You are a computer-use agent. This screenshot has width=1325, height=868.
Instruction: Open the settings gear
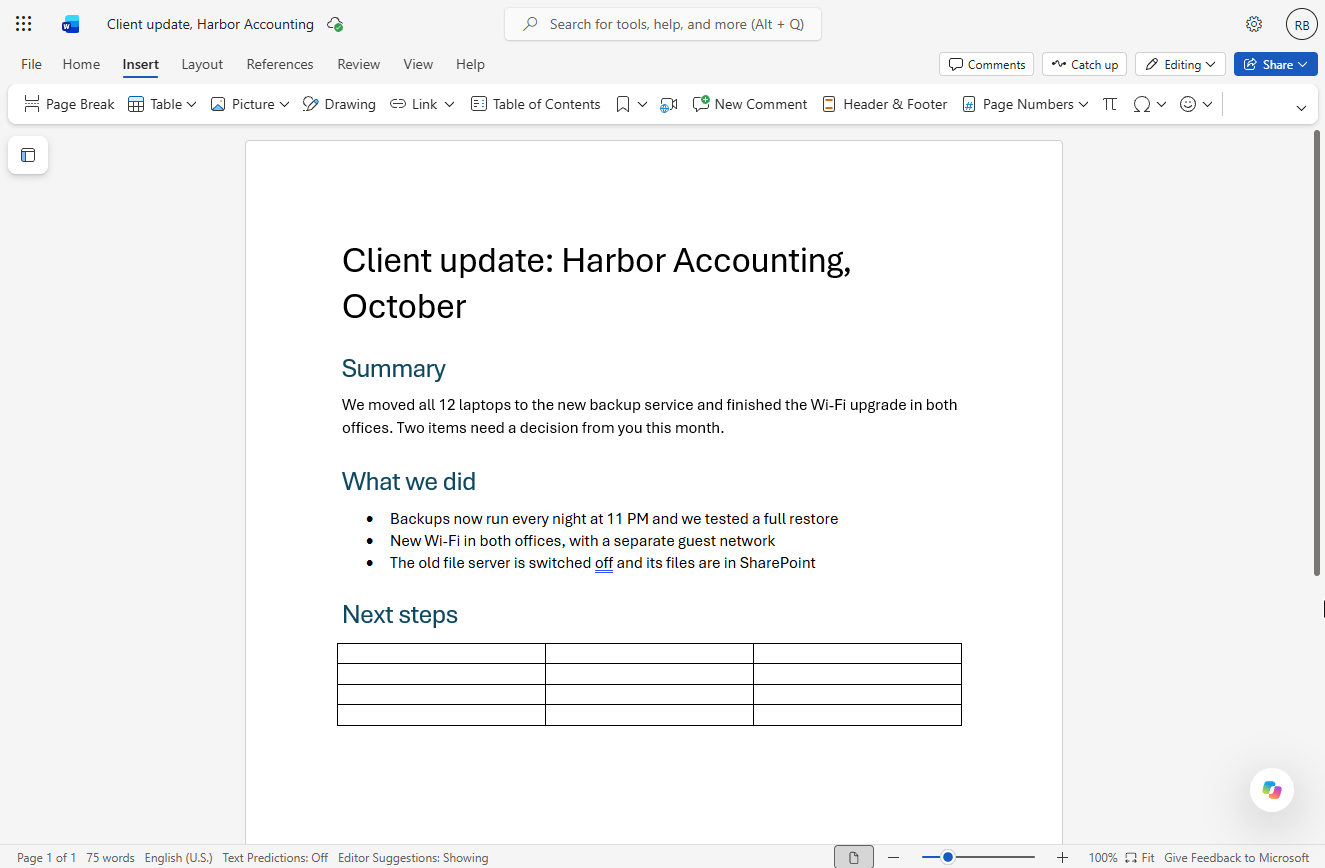click(x=1254, y=24)
